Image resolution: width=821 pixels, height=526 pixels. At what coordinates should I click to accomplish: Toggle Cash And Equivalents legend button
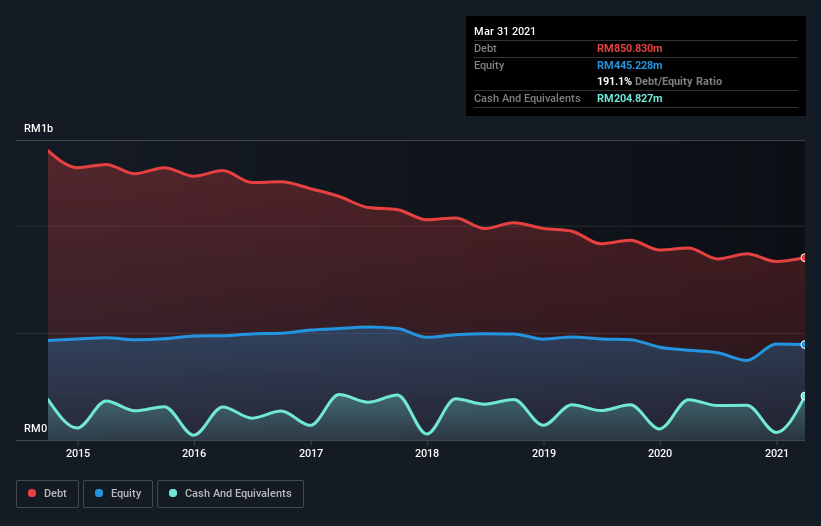pyautogui.click(x=230, y=494)
